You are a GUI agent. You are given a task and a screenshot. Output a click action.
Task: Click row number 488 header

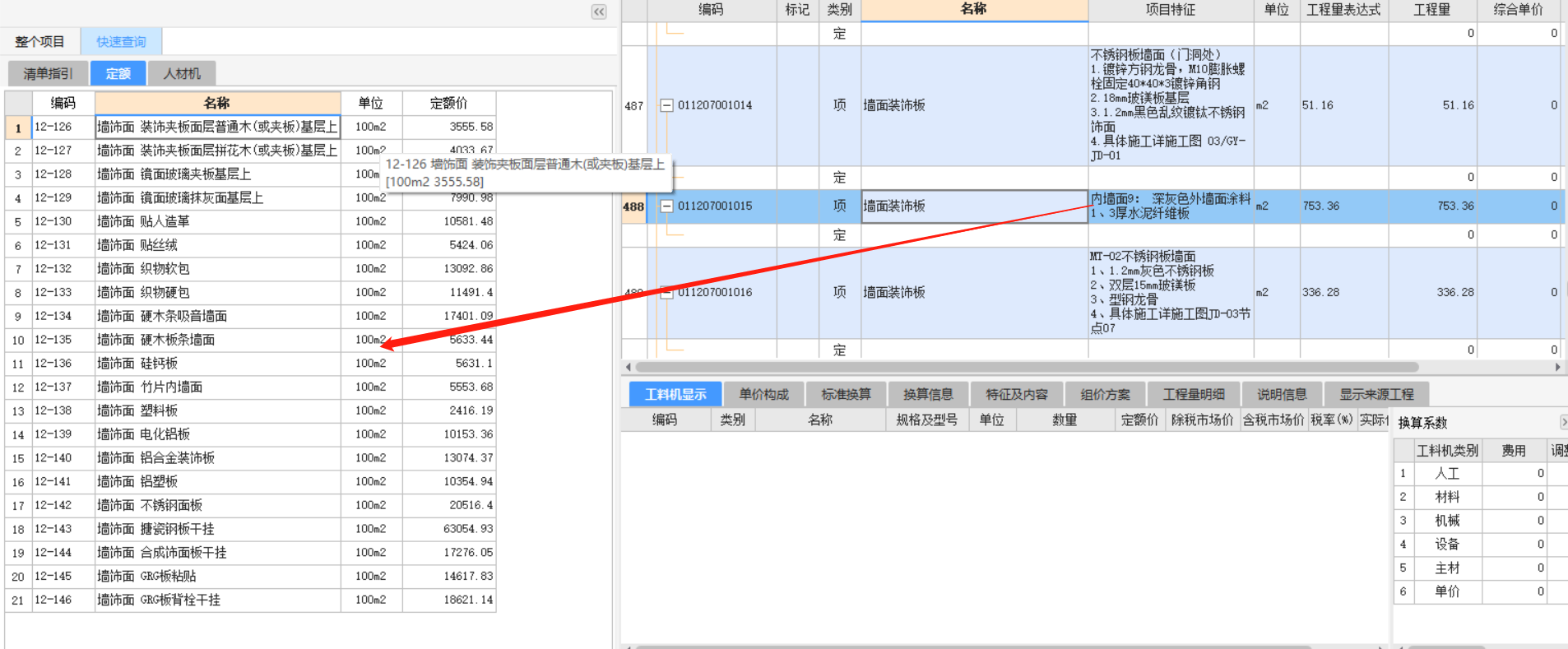pyautogui.click(x=633, y=206)
